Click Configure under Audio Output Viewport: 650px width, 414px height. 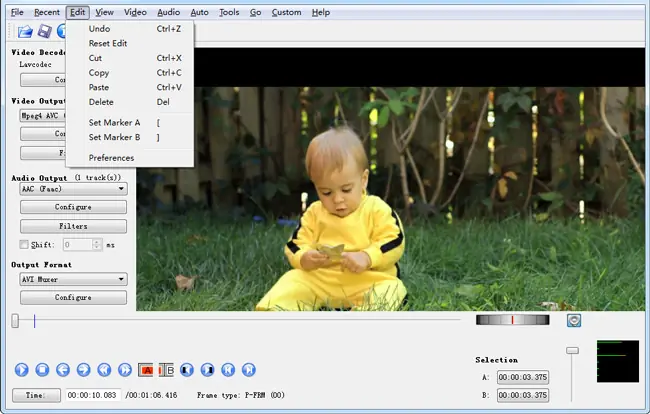[73, 207]
